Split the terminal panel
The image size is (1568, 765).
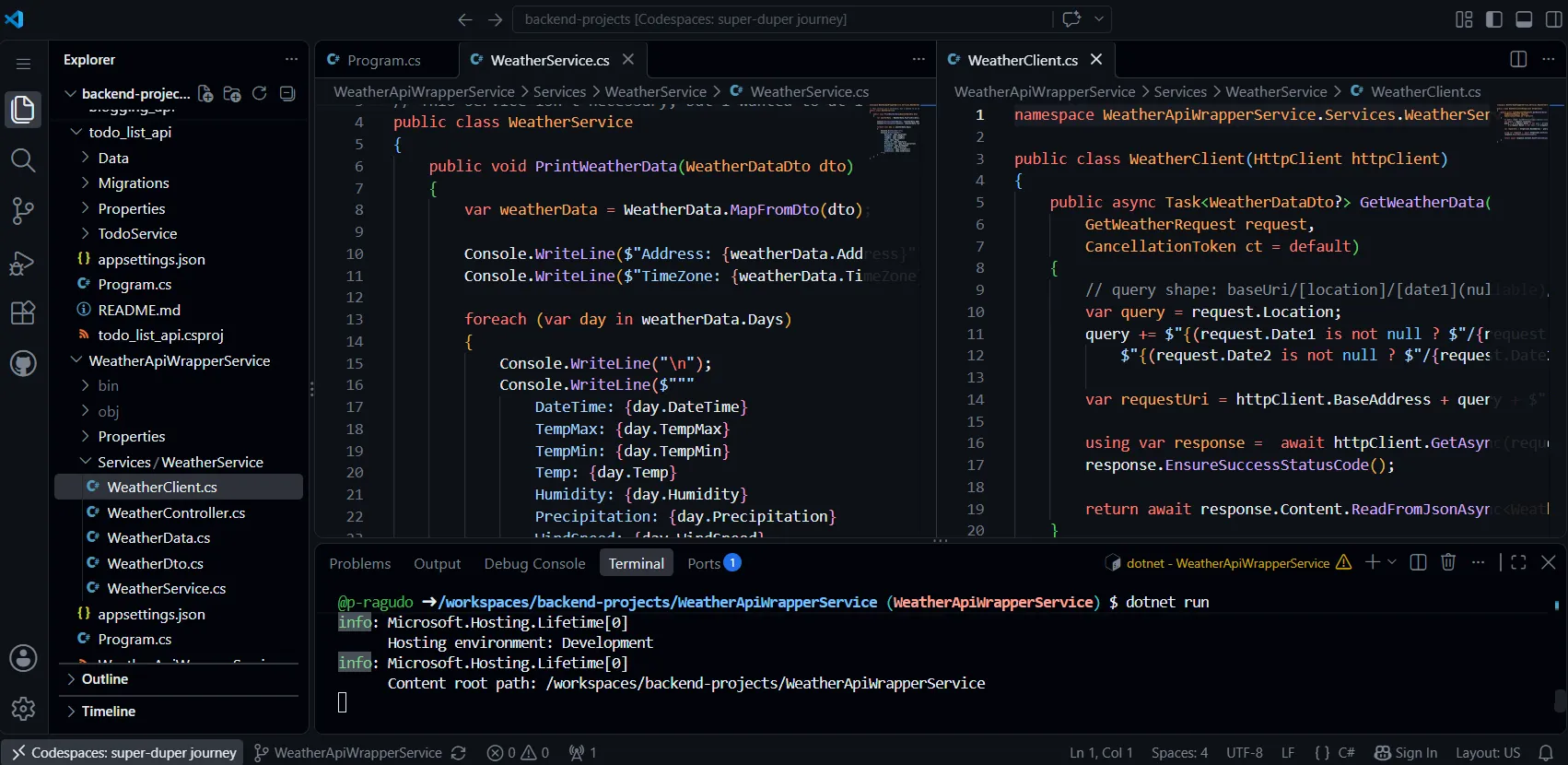[1419, 562]
